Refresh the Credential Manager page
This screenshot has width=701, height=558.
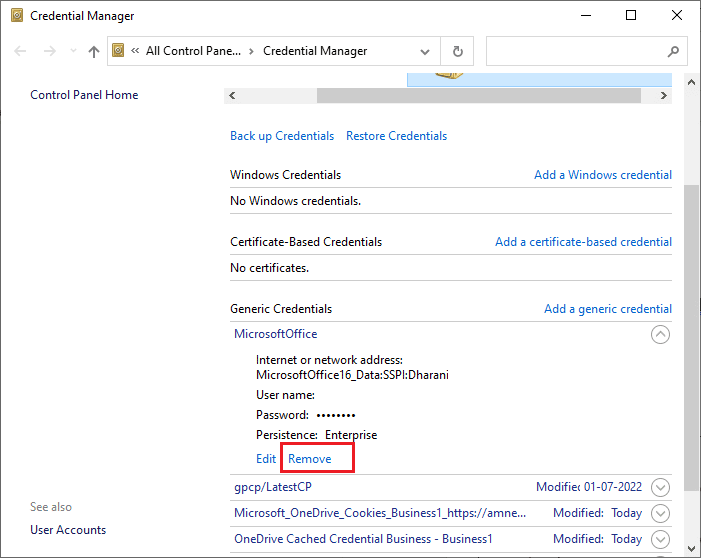pos(457,51)
